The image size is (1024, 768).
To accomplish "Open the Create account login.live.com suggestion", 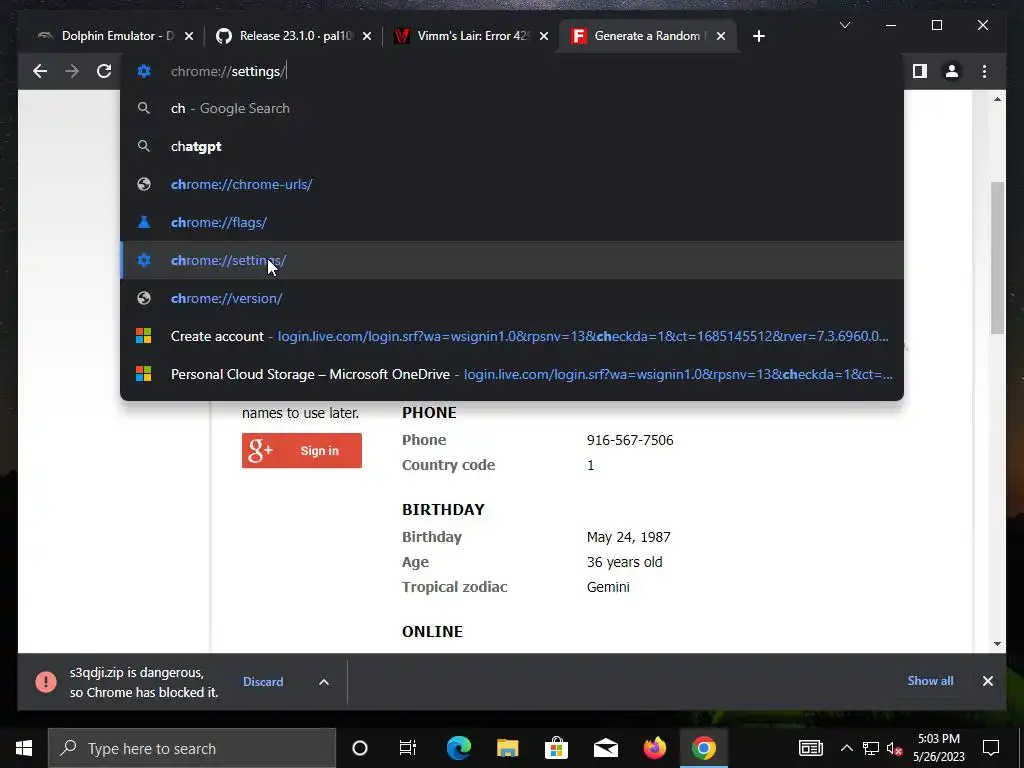I will [x=512, y=336].
